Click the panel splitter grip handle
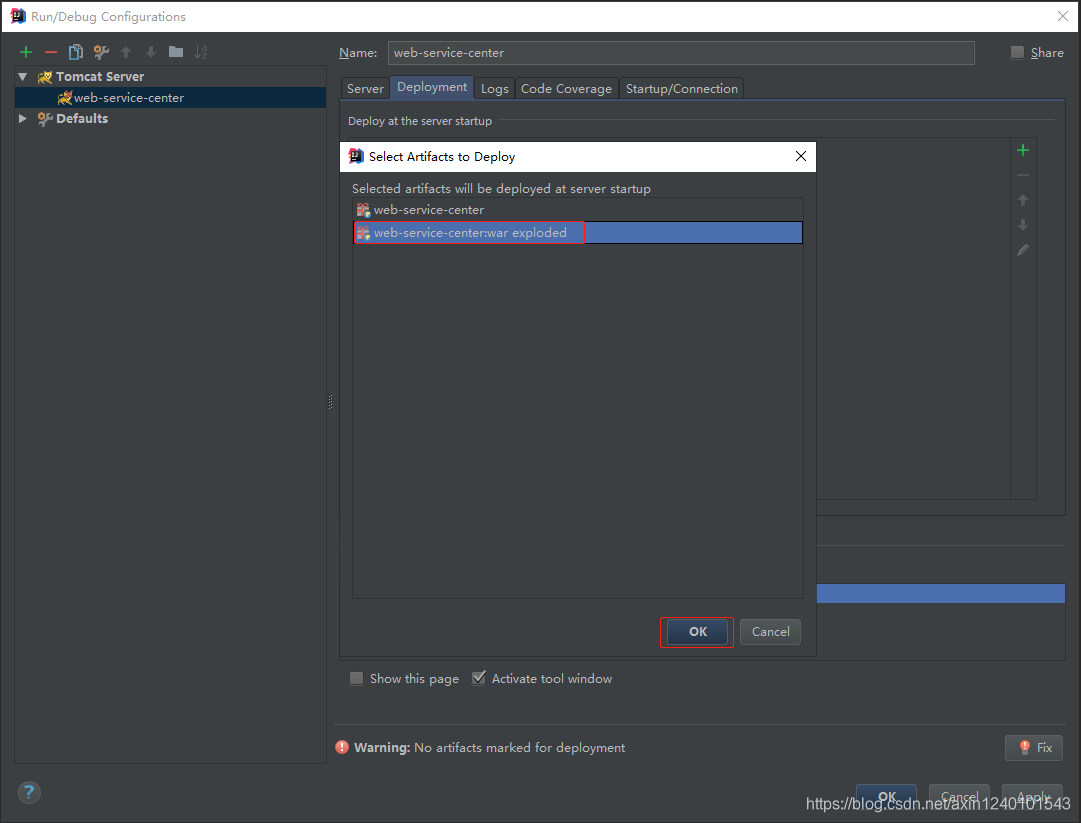The image size is (1081, 823). pyautogui.click(x=330, y=402)
